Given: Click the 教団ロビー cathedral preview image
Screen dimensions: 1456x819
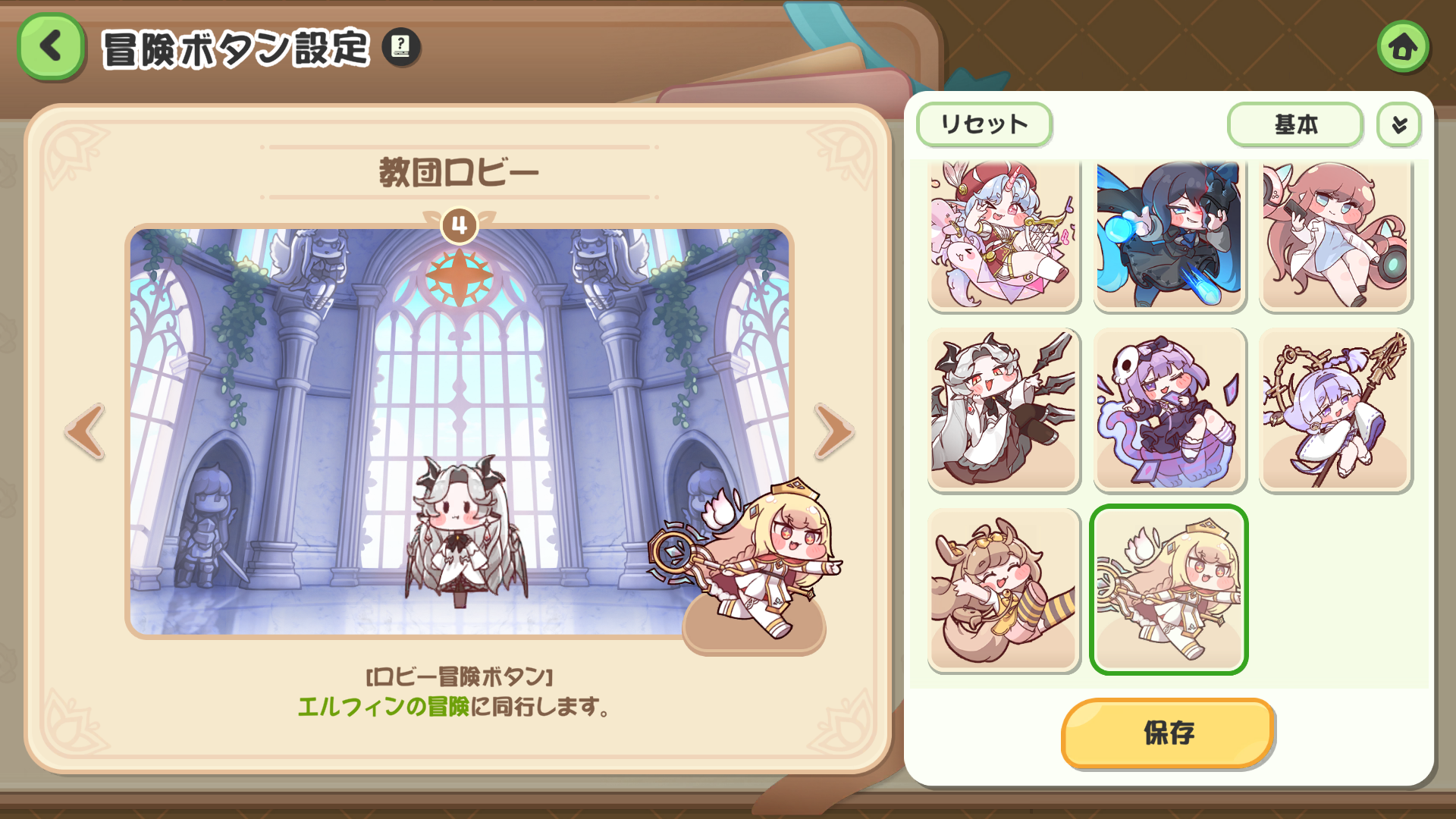Looking at the screenshot, I should click(x=460, y=431).
